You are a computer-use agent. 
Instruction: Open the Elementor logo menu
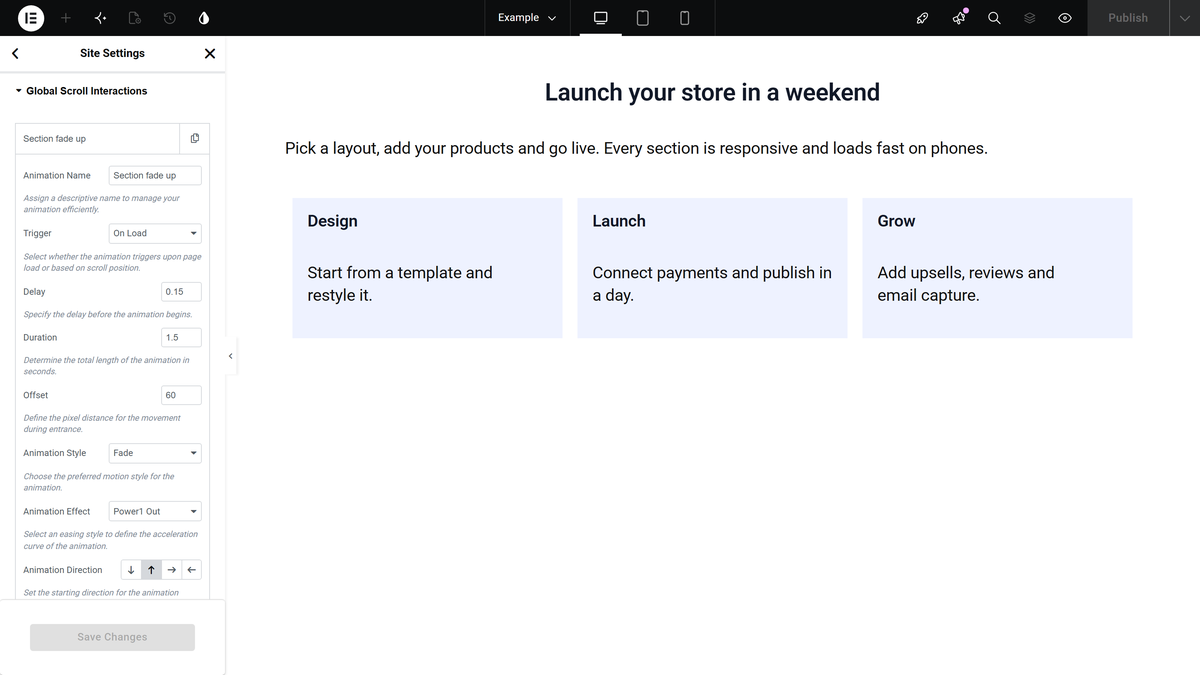coord(31,18)
